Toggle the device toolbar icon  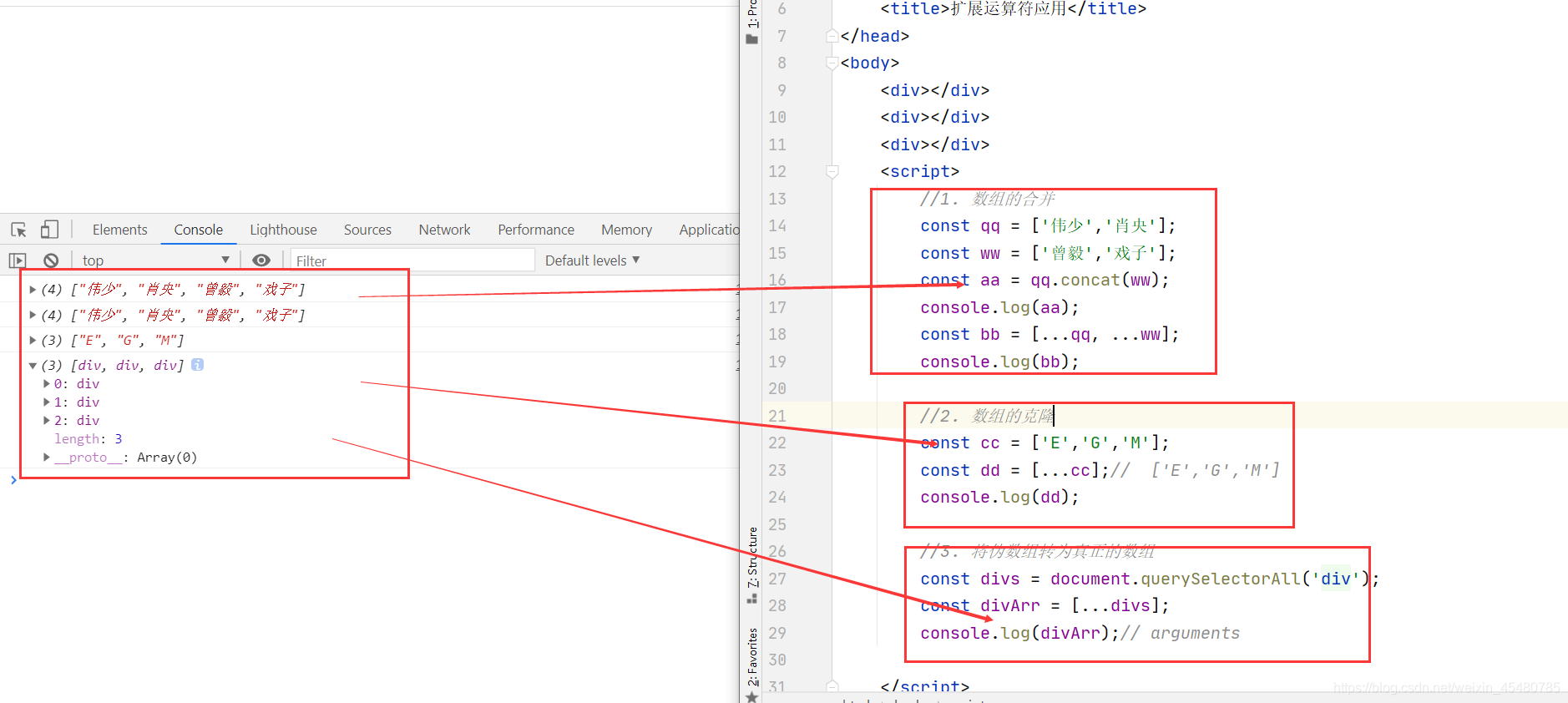coord(49,230)
